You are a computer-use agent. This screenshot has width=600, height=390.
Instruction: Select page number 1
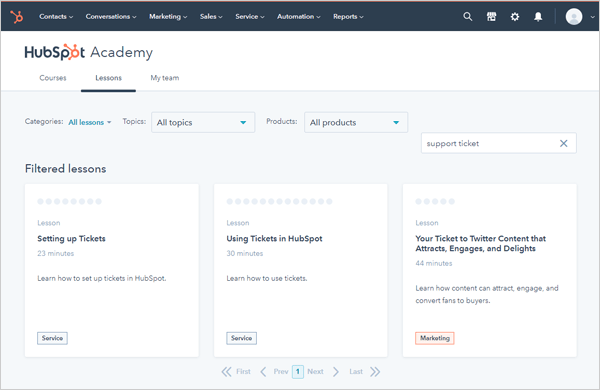coord(298,372)
